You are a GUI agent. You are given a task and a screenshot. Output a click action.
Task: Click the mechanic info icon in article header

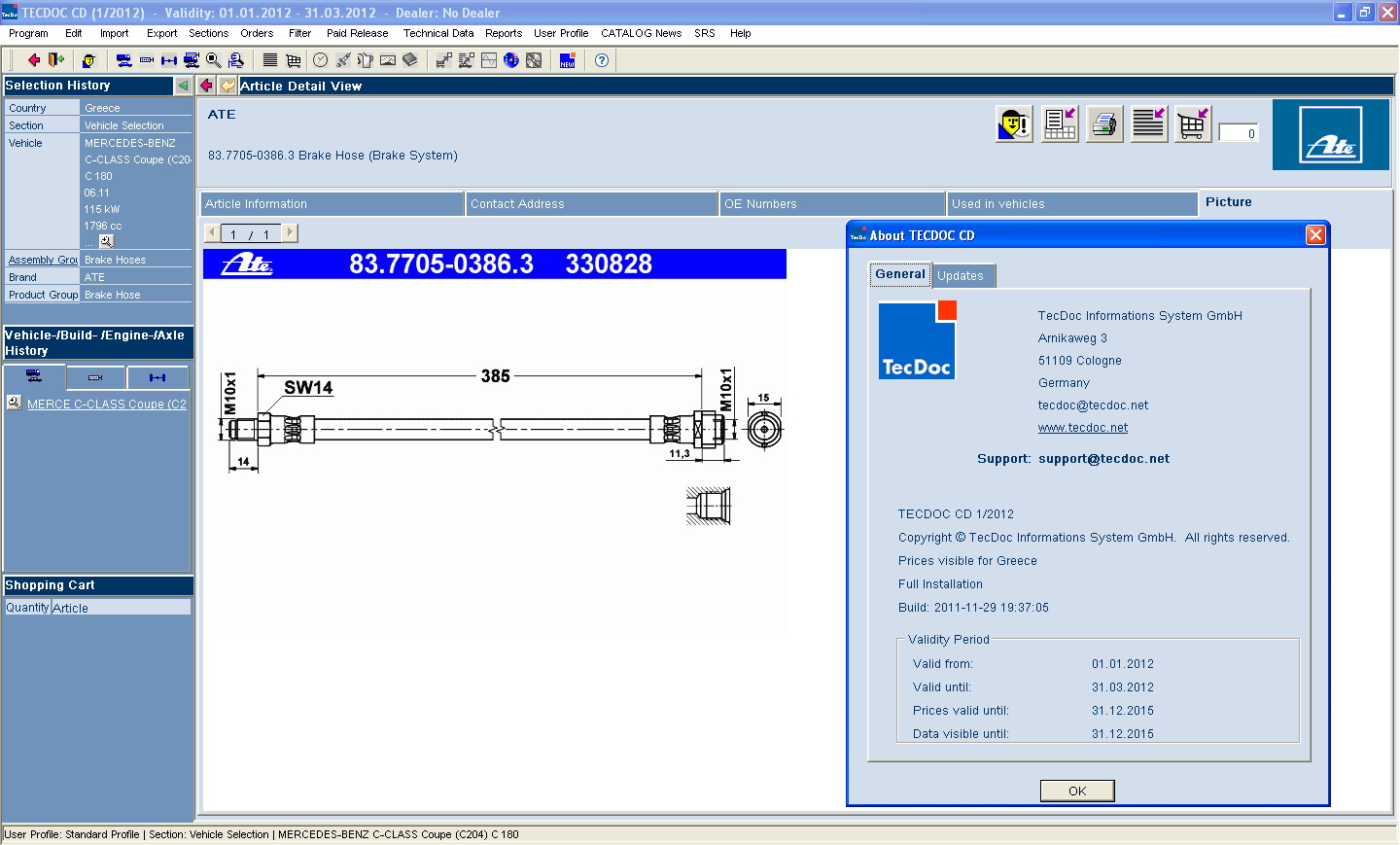pyautogui.click(x=1014, y=124)
